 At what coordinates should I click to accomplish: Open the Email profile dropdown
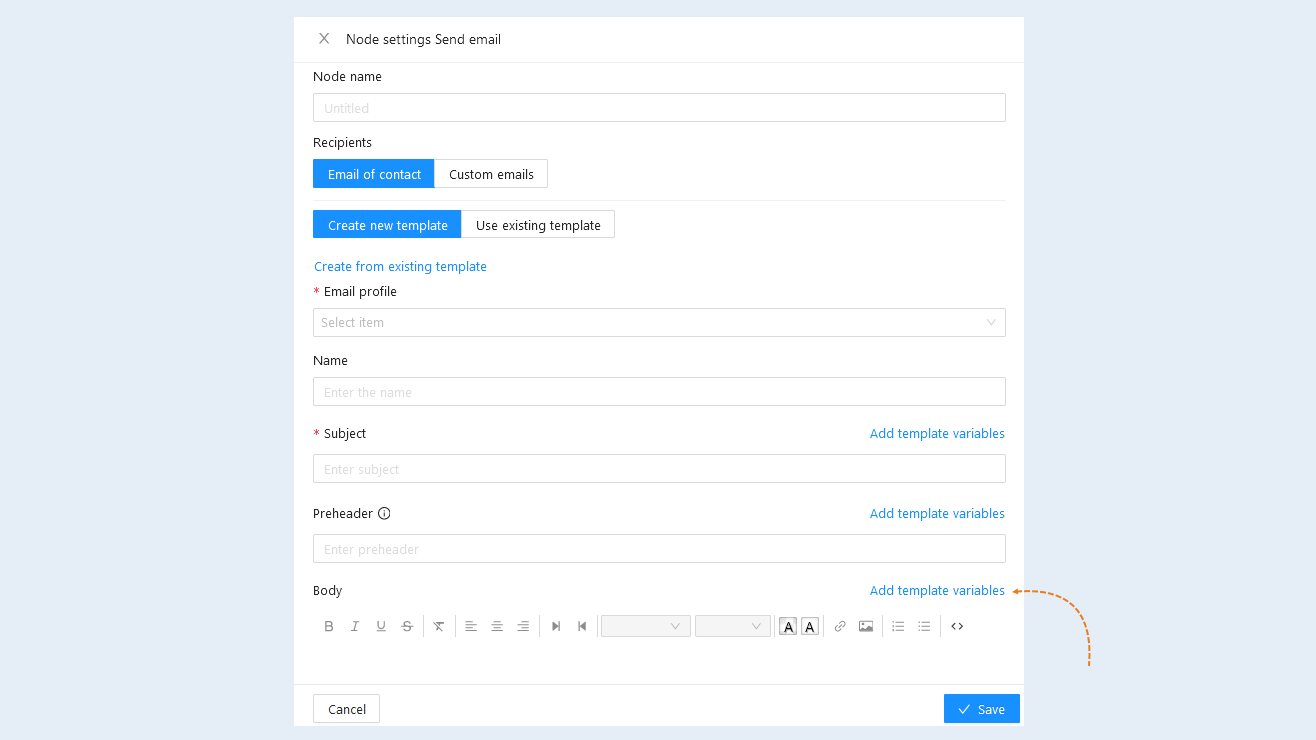coord(659,322)
